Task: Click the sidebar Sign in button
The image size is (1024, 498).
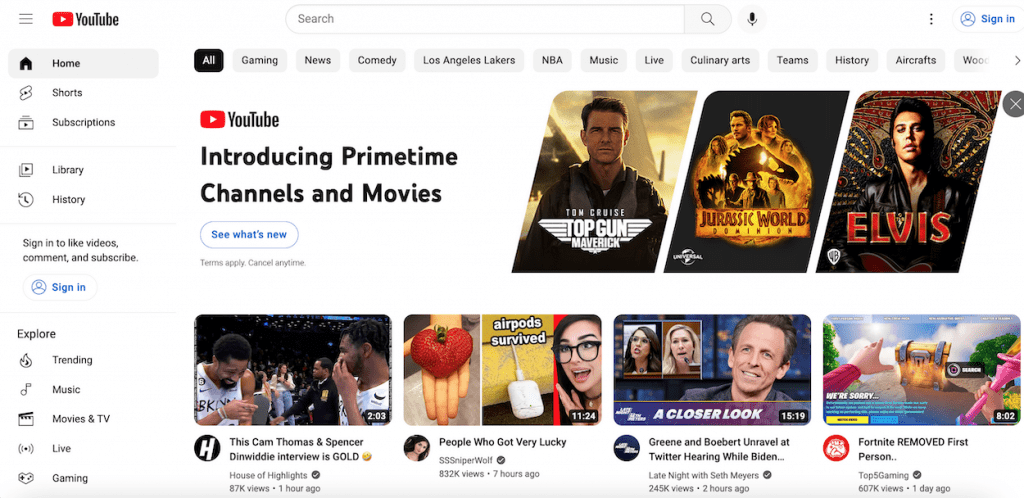Action: point(59,287)
